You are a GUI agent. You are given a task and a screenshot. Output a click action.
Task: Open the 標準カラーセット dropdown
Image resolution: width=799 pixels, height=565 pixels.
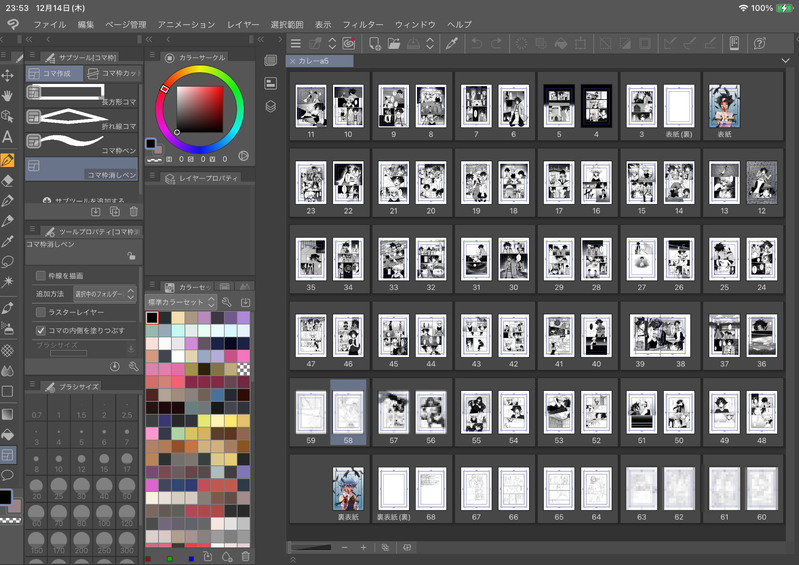point(181,302)
